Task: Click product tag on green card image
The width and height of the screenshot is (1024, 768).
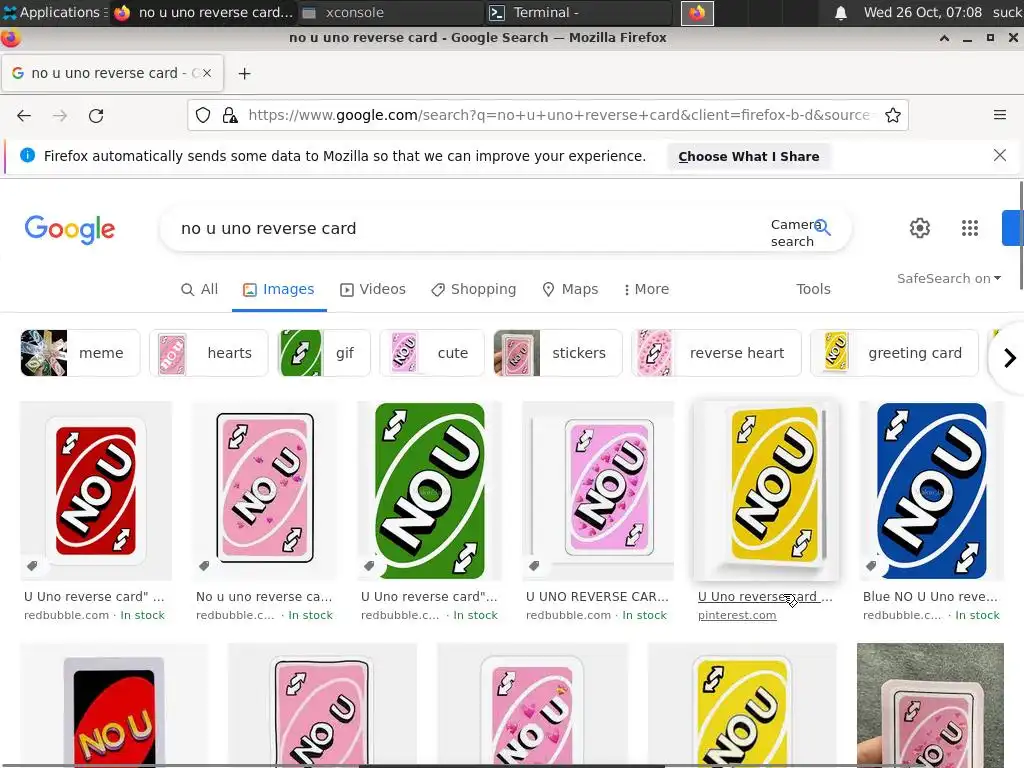Action: [x=369, y=566]
